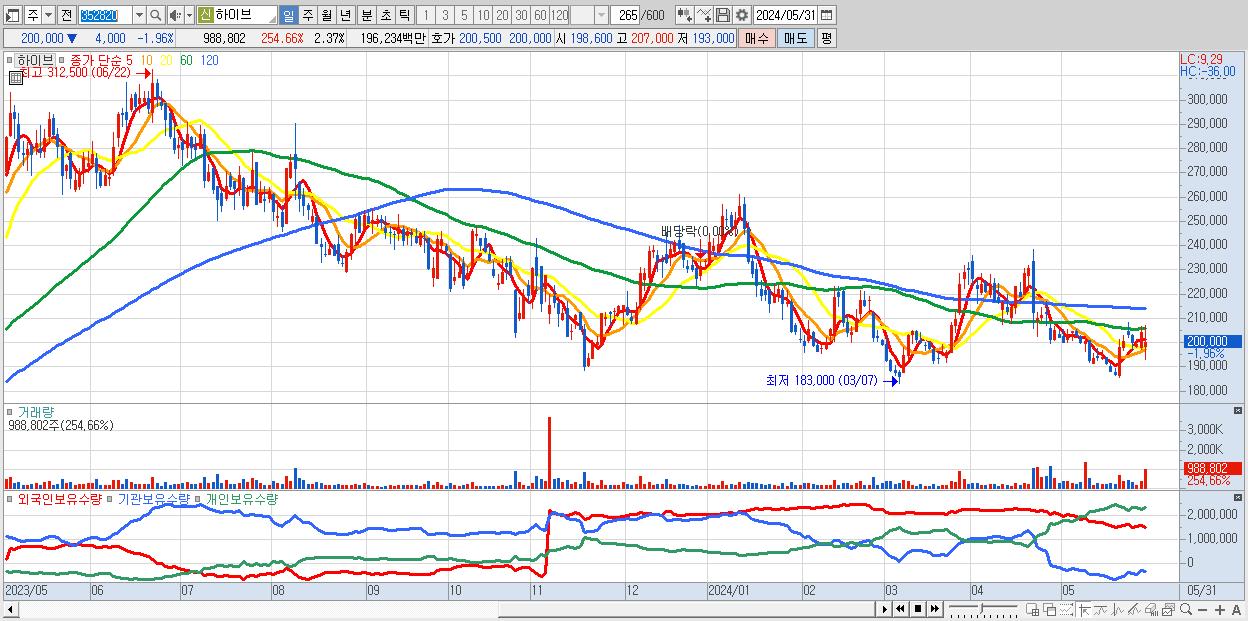Click the plus zoom-in icon

1220,610
